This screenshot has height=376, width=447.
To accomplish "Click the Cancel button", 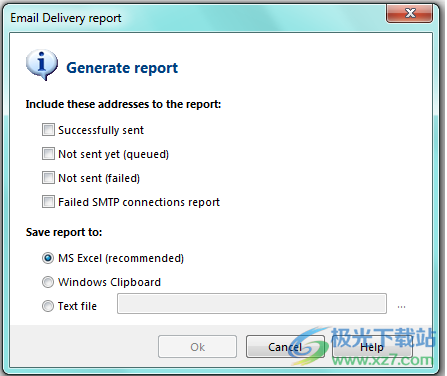I will pyautogui.click(x=285, y=347).
